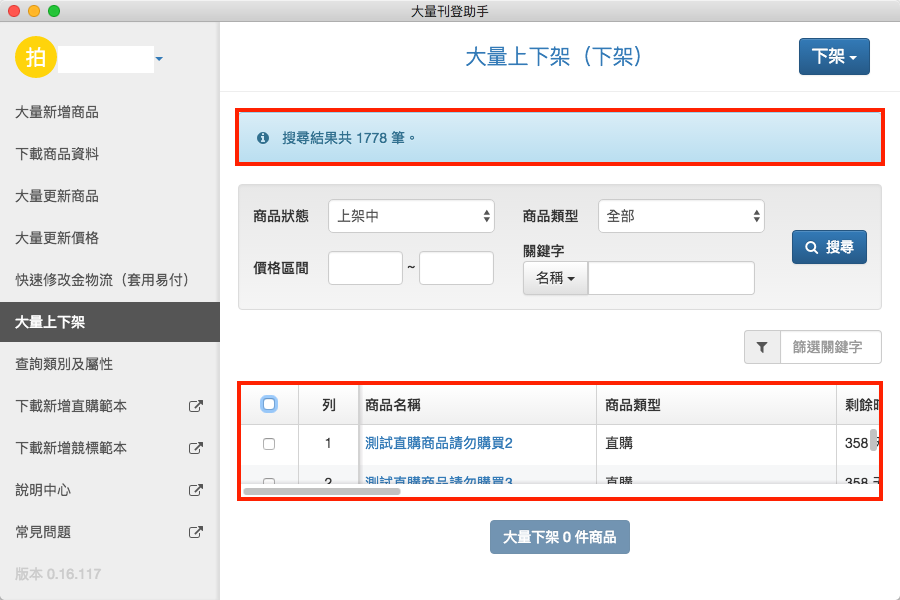Toggle the select-all checkbox in table header

[268, 404]
